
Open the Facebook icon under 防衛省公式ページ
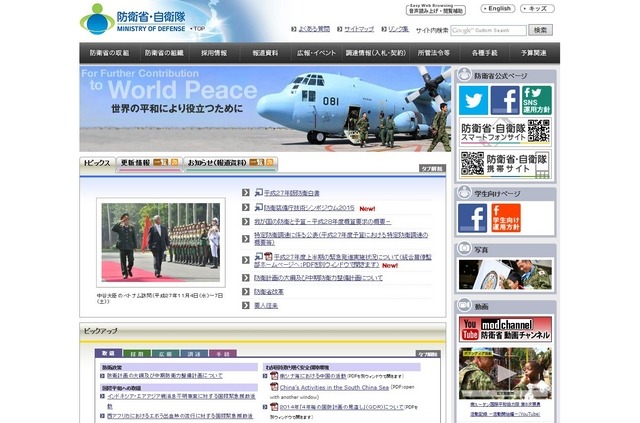coord(505,100)
